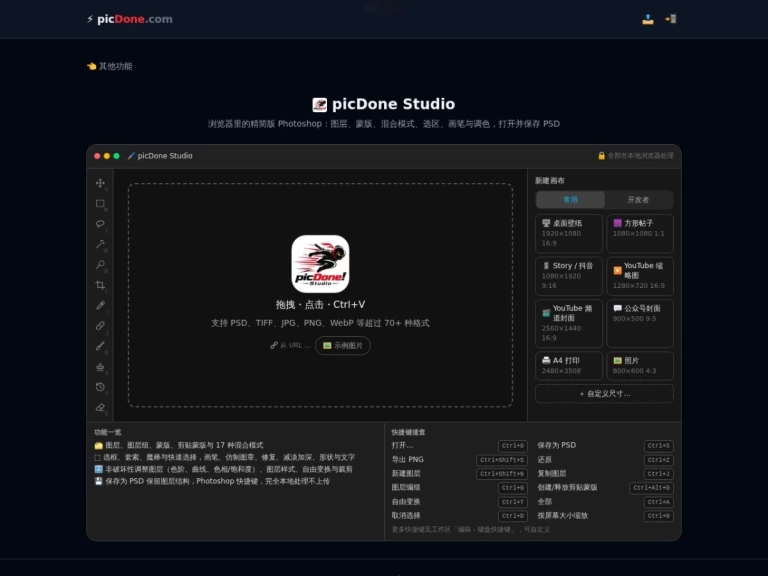Click the feature line about 保存为 PSD 保留图层结构

(x=212, y=481)
